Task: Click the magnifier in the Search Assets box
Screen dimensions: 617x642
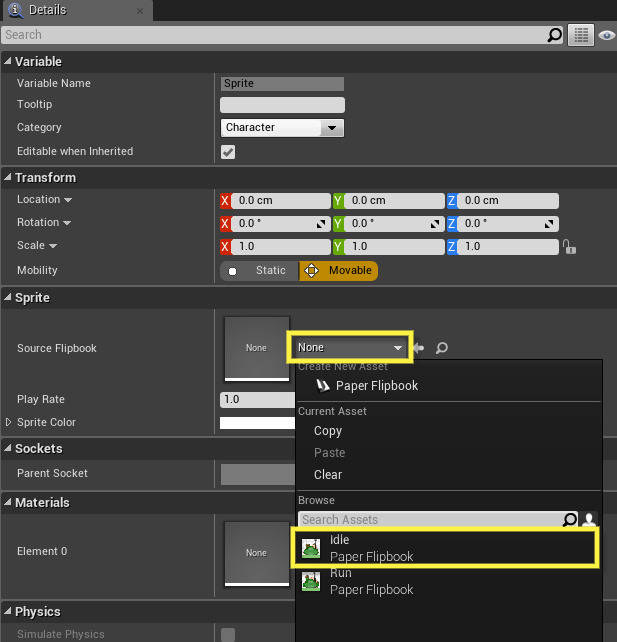Action: click(569, 520)
